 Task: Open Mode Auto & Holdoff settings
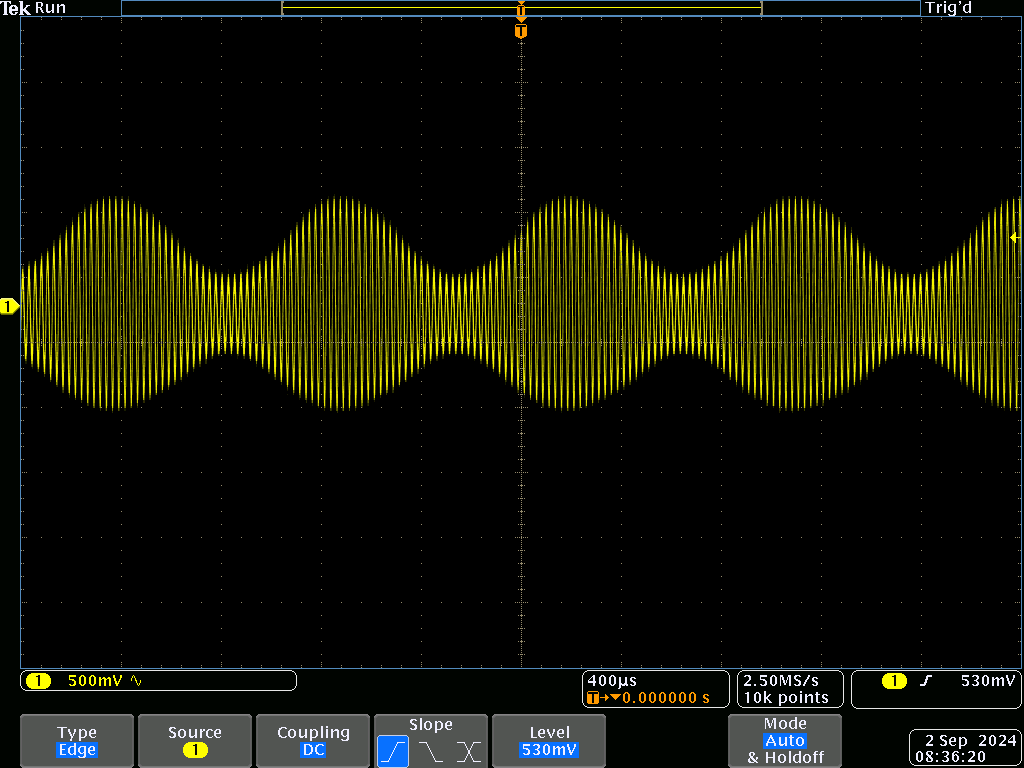[785, 741]
